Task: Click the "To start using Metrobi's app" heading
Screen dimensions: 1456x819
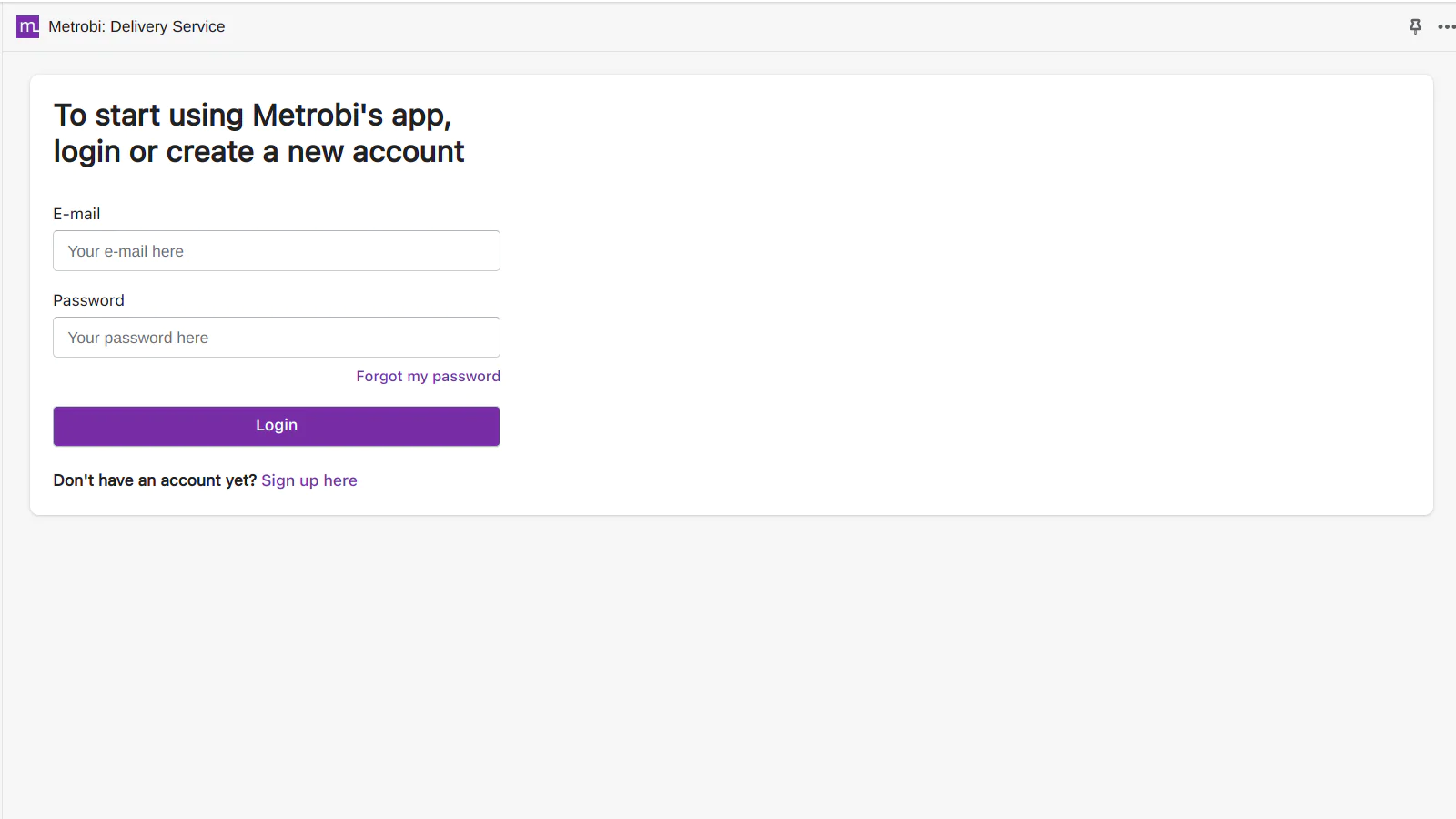Action: point(252,116)
